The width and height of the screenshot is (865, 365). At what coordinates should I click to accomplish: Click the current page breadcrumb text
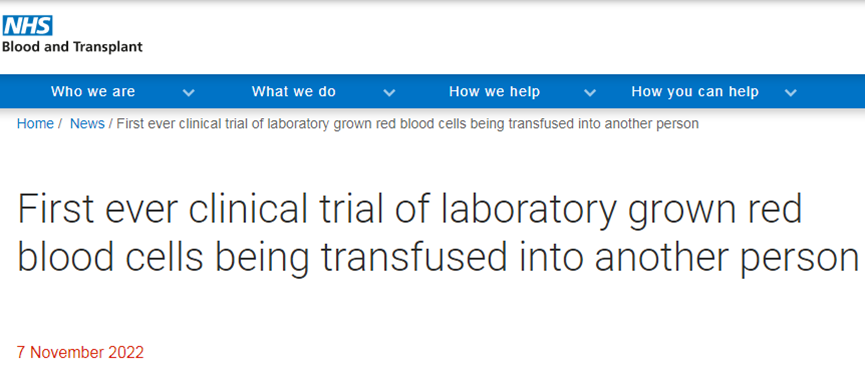408,124
